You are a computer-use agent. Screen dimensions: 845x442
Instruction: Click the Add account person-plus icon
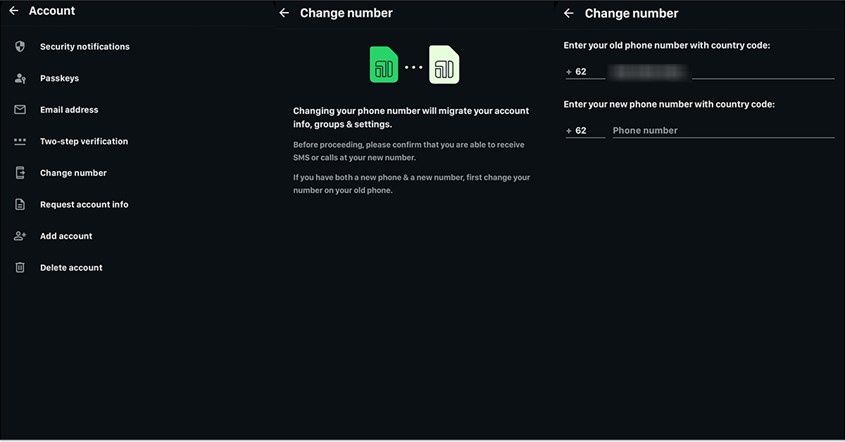pos(20,236)
